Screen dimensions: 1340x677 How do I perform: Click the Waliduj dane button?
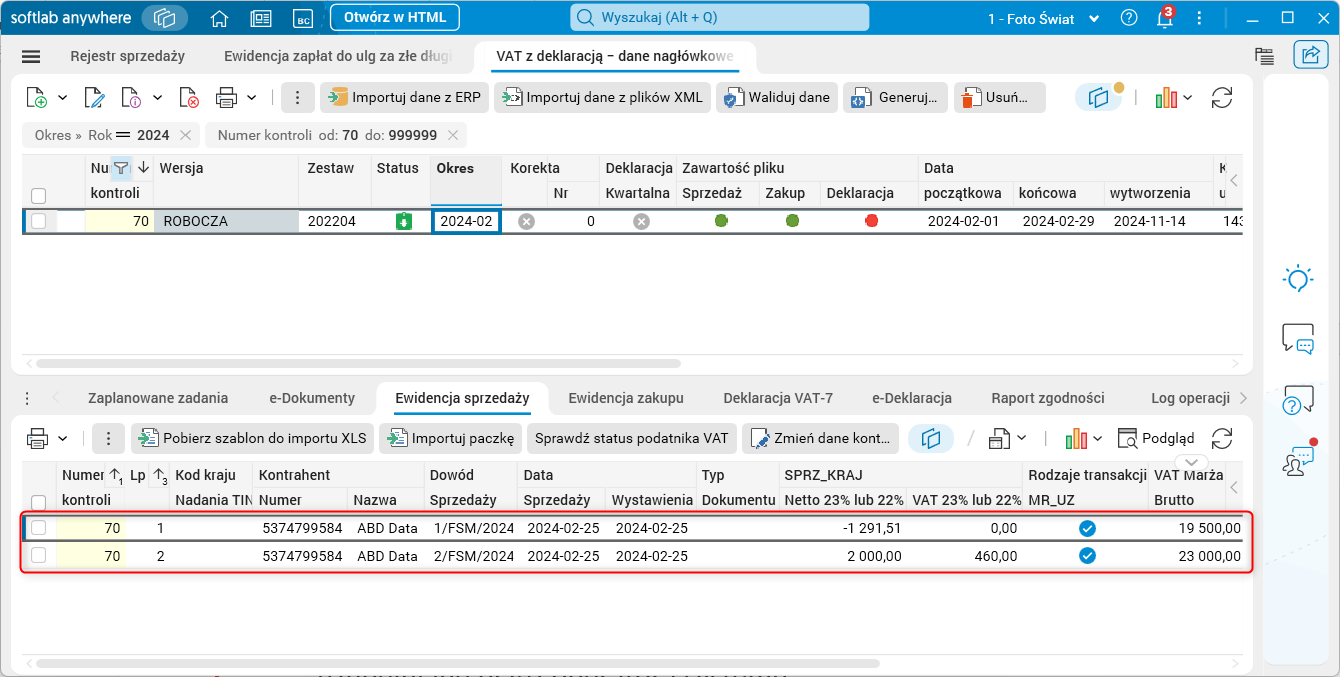[x=776, y=97]
